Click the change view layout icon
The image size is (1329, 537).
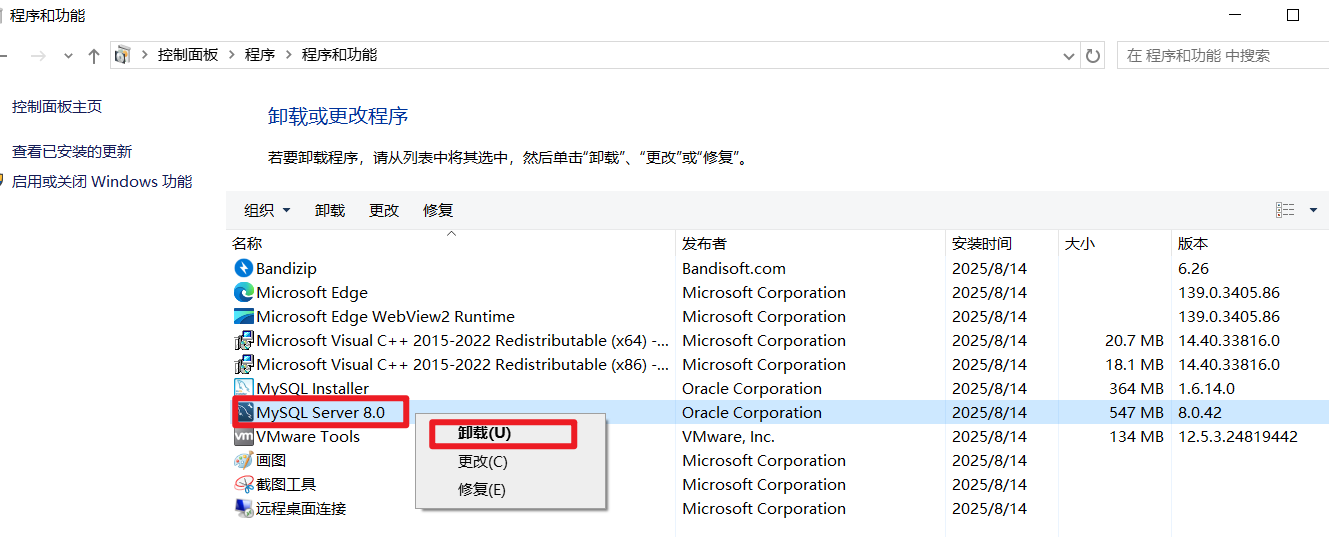pyautogui.click(x=1285, y=210)
